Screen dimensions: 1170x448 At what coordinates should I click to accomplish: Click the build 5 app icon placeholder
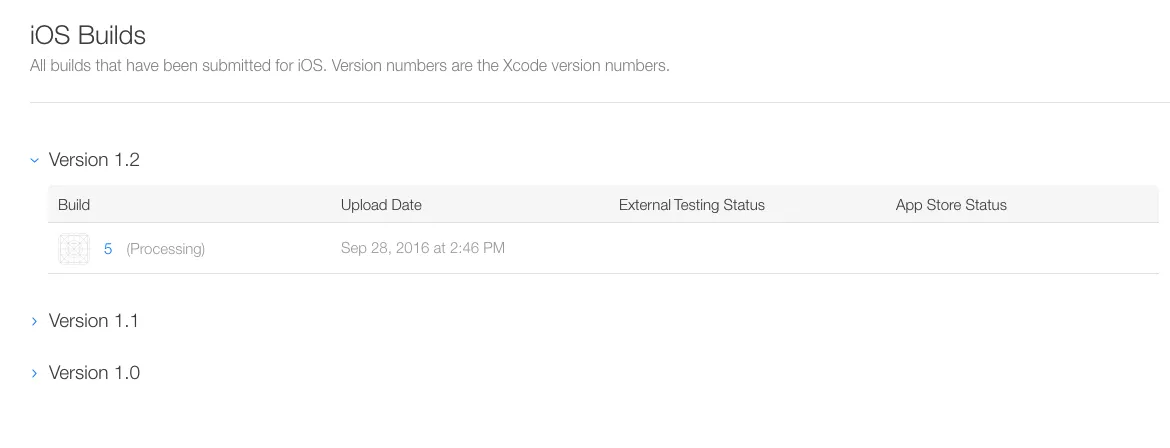coord(74,248)
